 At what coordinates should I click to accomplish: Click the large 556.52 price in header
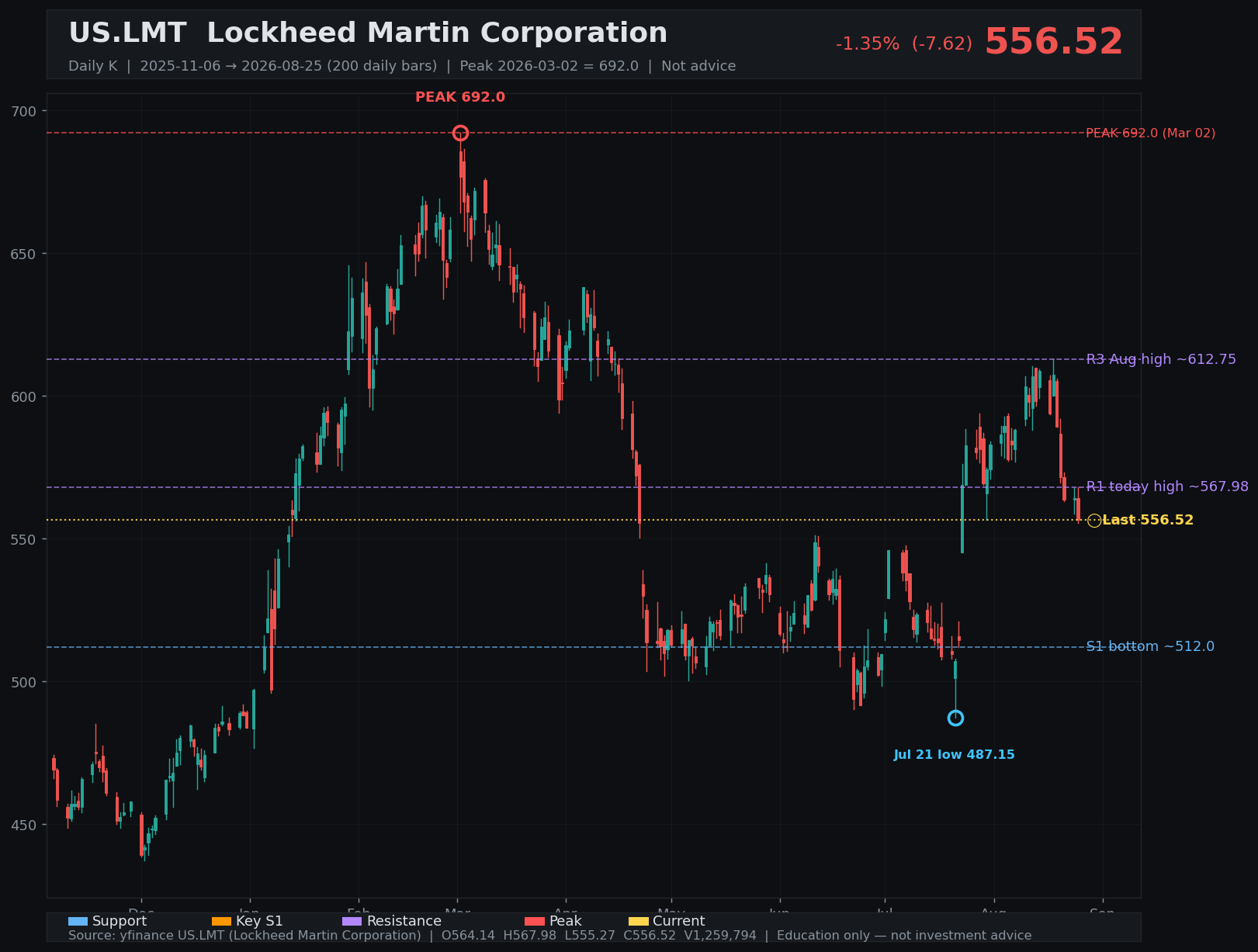pyautogui.click(x=1054, y=42)
